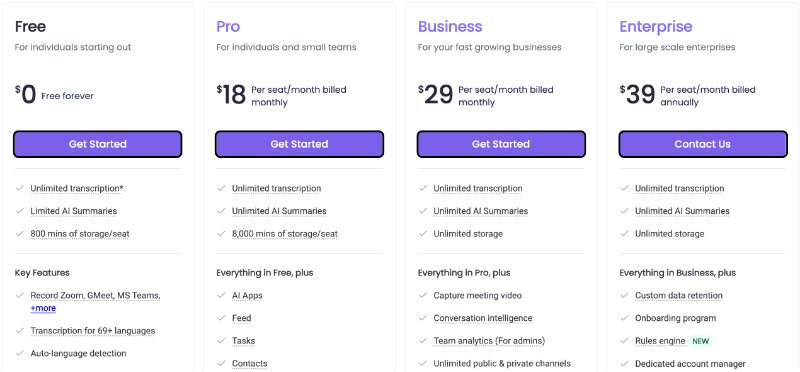Open the +more link in Free features

[43, 308]
